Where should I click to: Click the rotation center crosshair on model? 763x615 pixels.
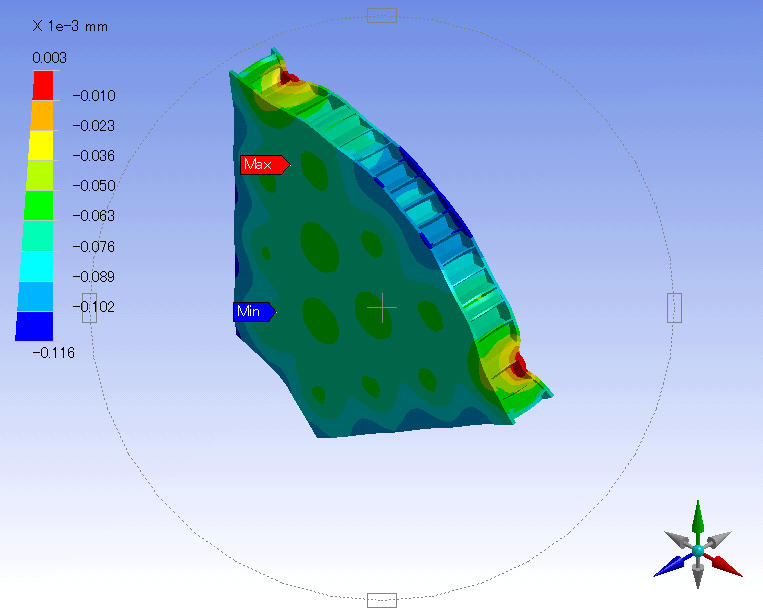coord(382,308)
